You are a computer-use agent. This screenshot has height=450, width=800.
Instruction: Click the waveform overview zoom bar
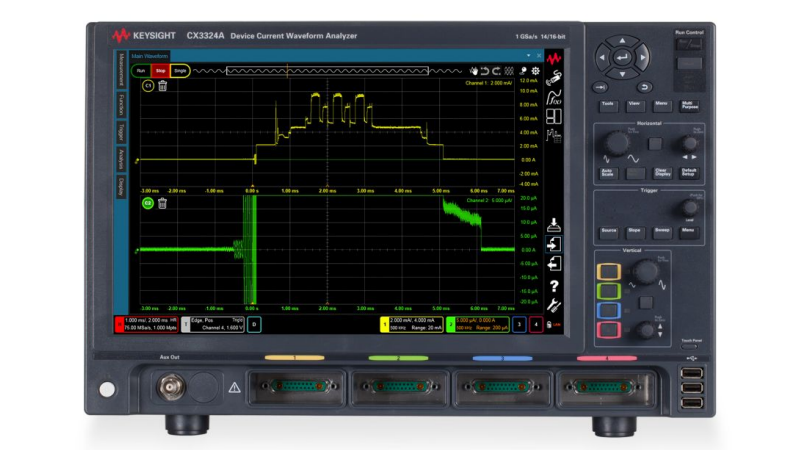327,71
